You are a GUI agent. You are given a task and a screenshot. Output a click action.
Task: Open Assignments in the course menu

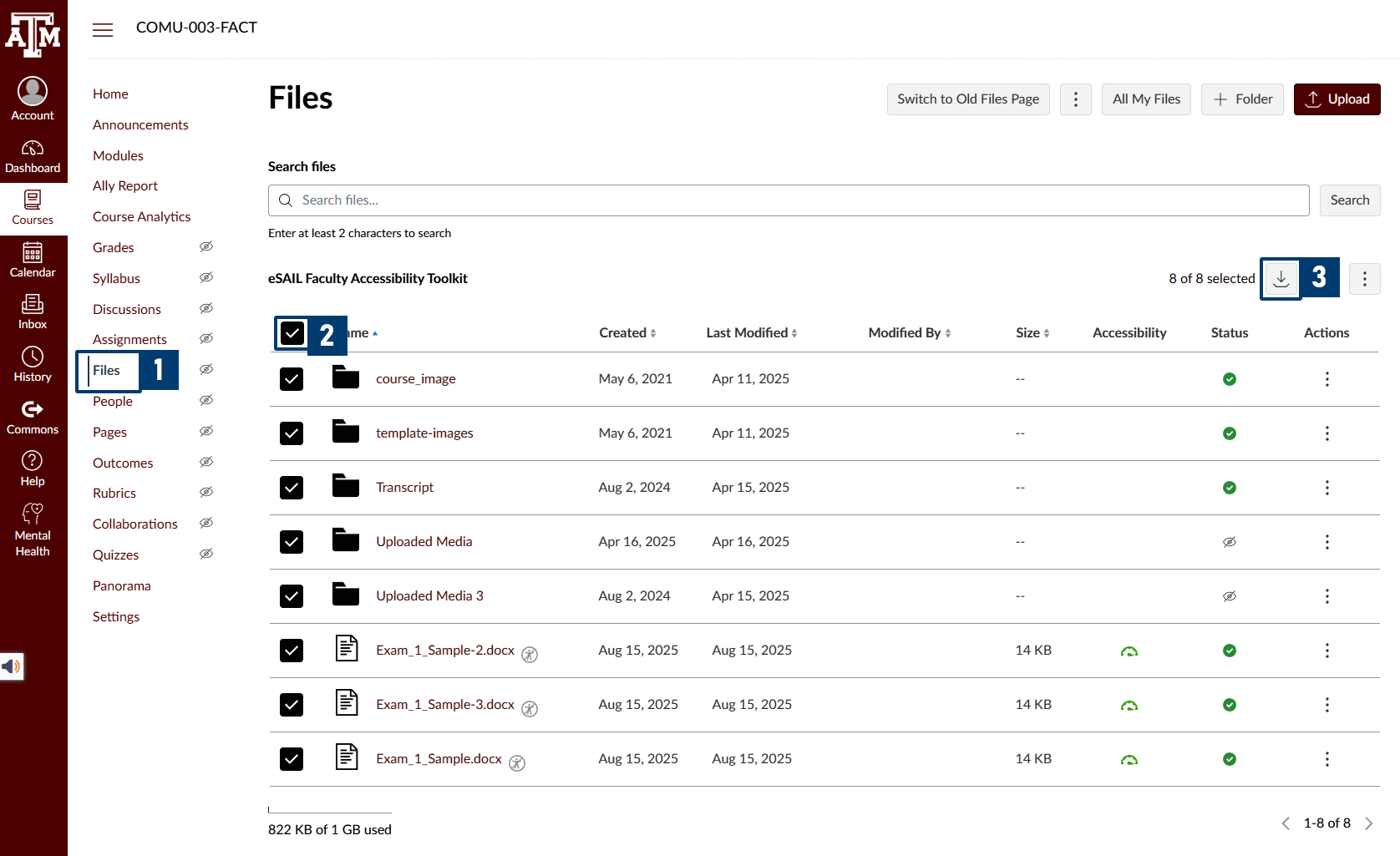[129, 339]
